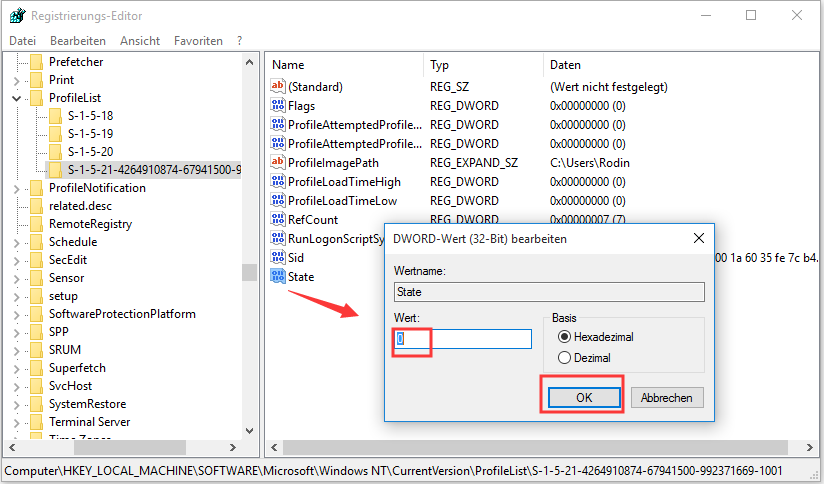824x484 pixels.
Task: Select the ProfileImagePath string value icon
Action: click(x=278, y=163)
